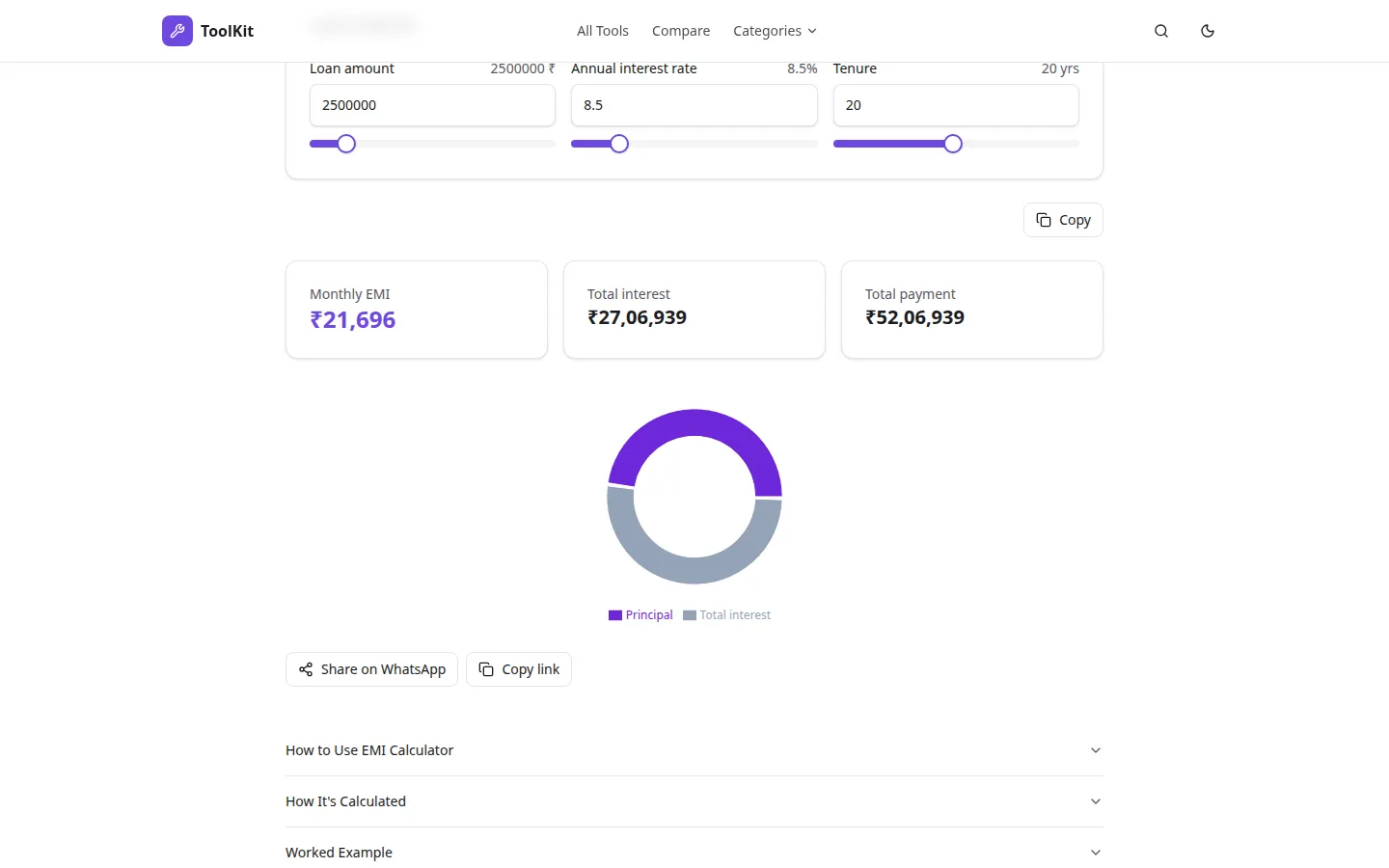This screenshot has width=1389, height=868.
Task: Focus the Tenure input field
Action: [956, 105]
